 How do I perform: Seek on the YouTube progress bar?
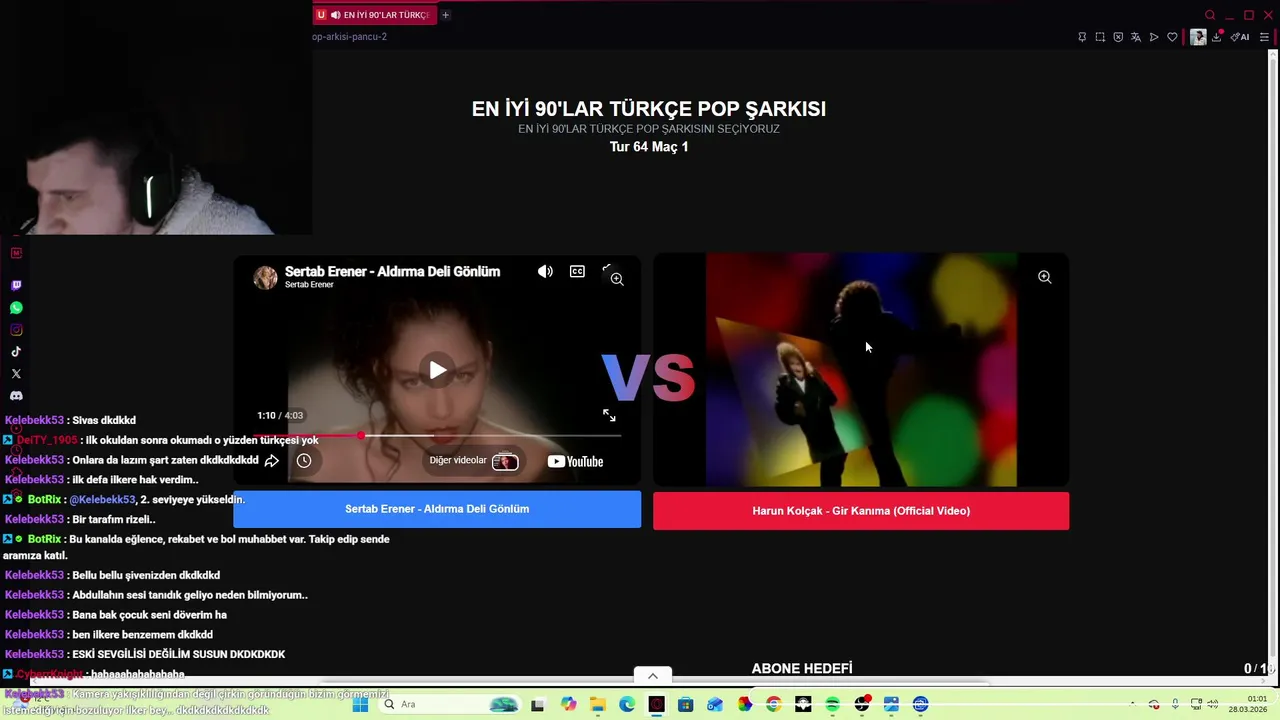[437, 436]
